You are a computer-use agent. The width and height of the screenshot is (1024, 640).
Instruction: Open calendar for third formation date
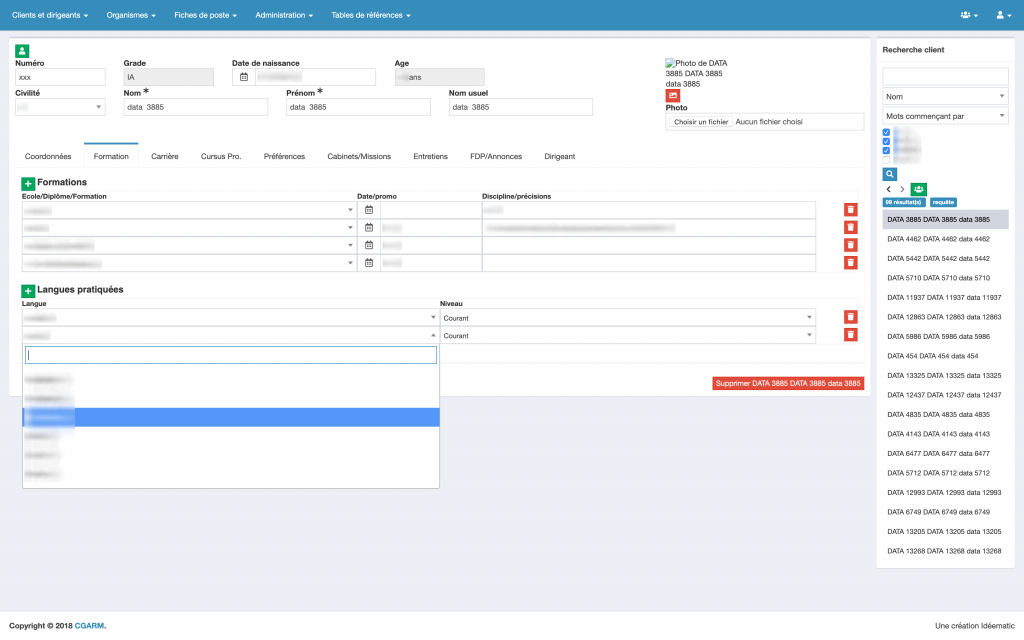pos(369,245)
